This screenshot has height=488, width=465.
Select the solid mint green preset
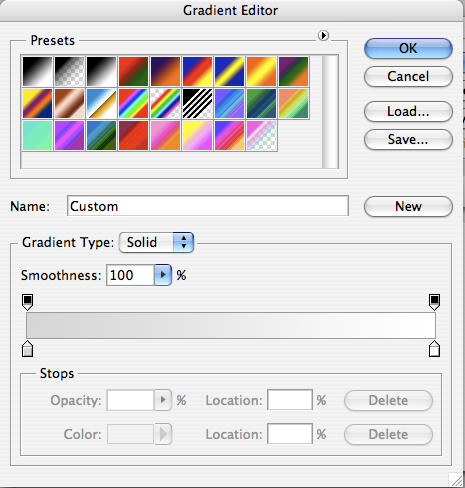click(x=37, y=135)
